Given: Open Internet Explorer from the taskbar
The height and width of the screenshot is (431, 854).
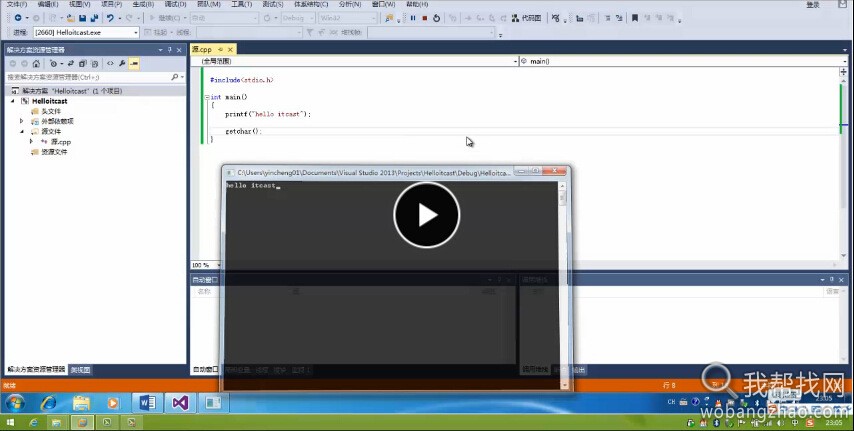Looking at the screenshot, I should (48, 403).
